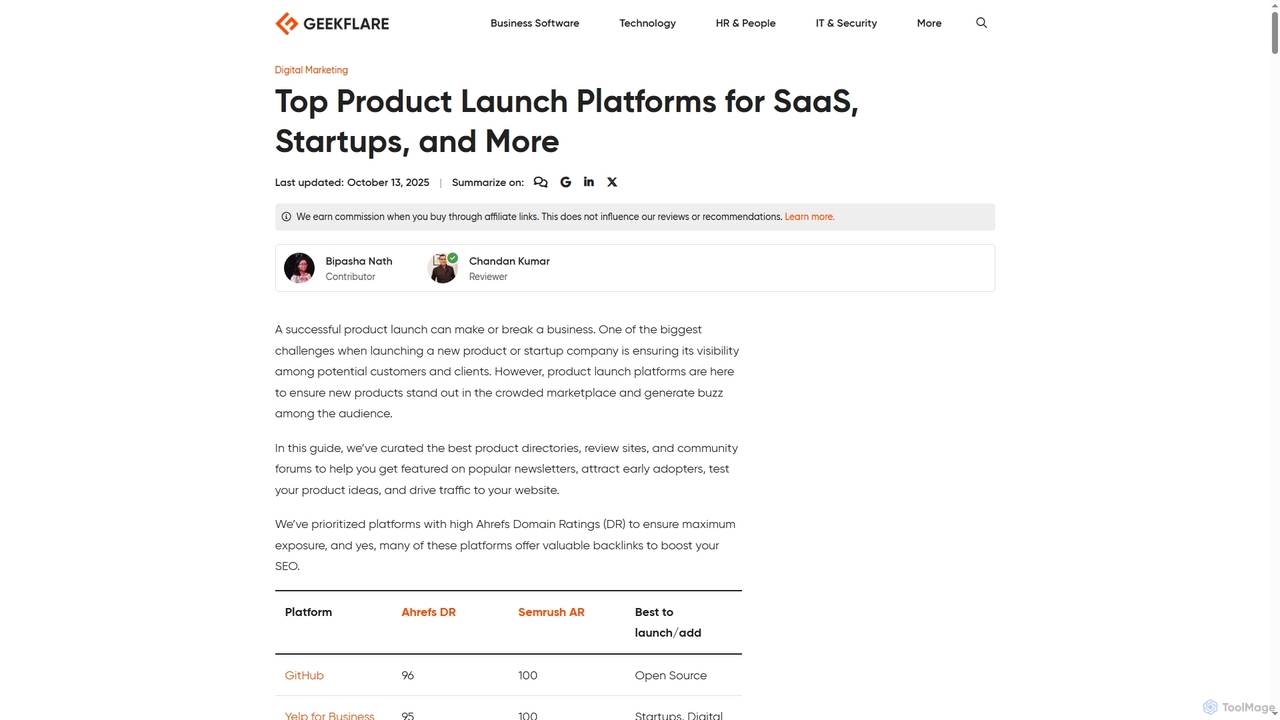The height and width of the screenshot is (720, 1280).
Task: Click Bipasha Nath's avatar
Action: (x=299, y=268)
